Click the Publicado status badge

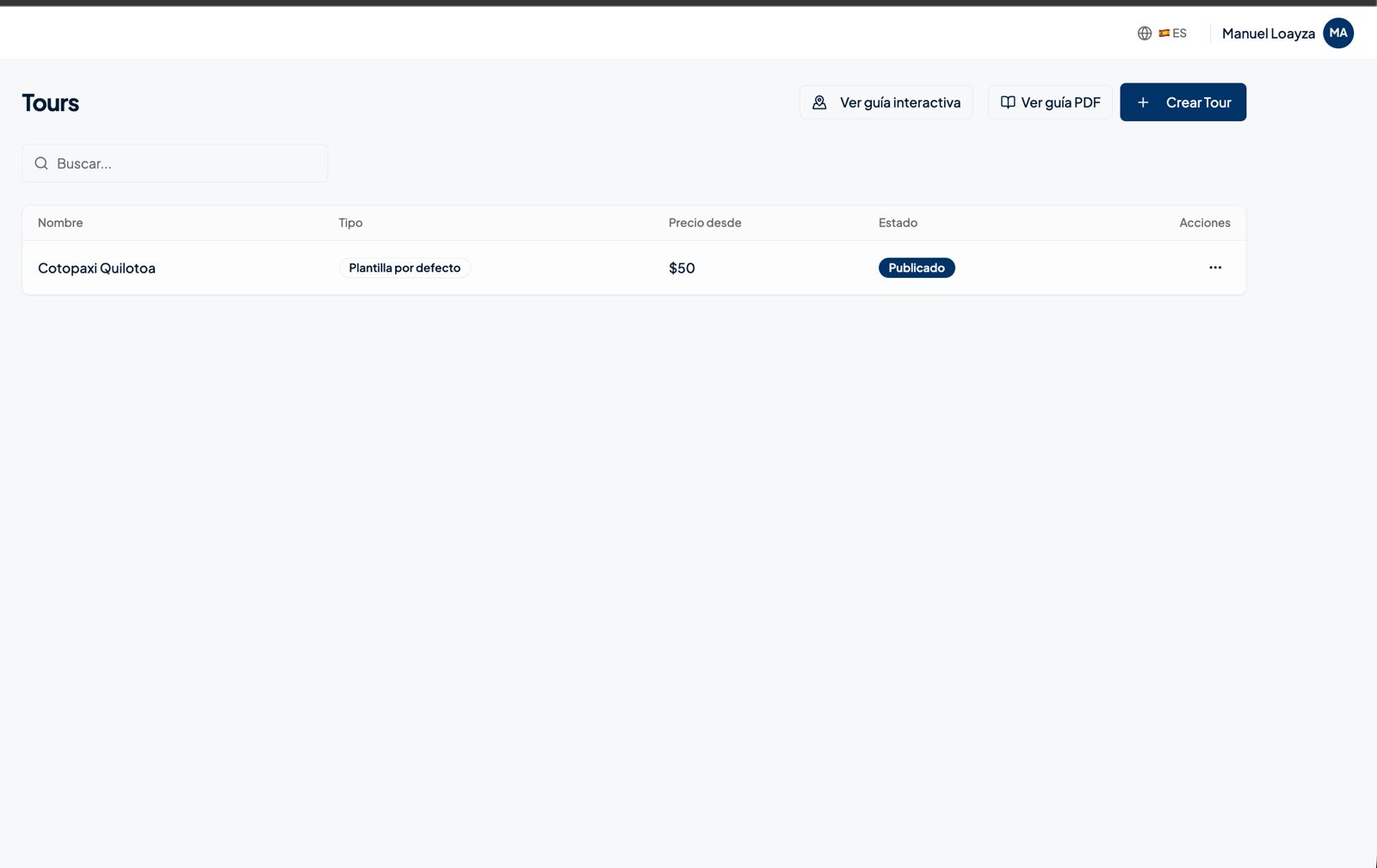[916, 268]
